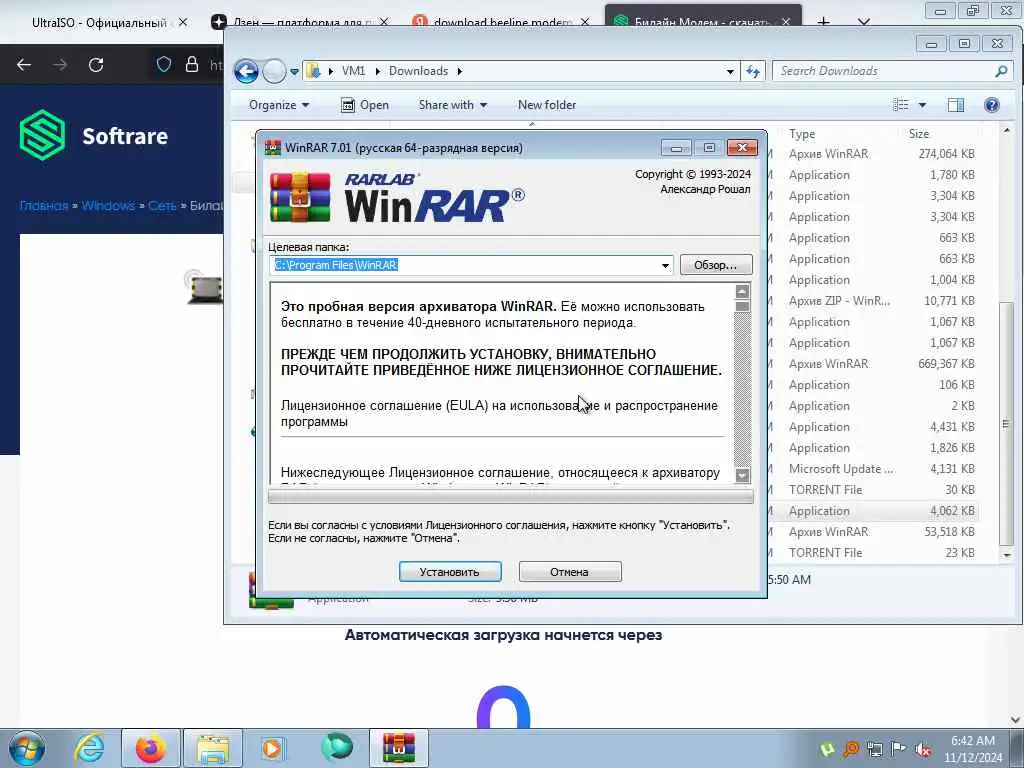Click the Отмена button in WinRAR installer

click(569, 571)
